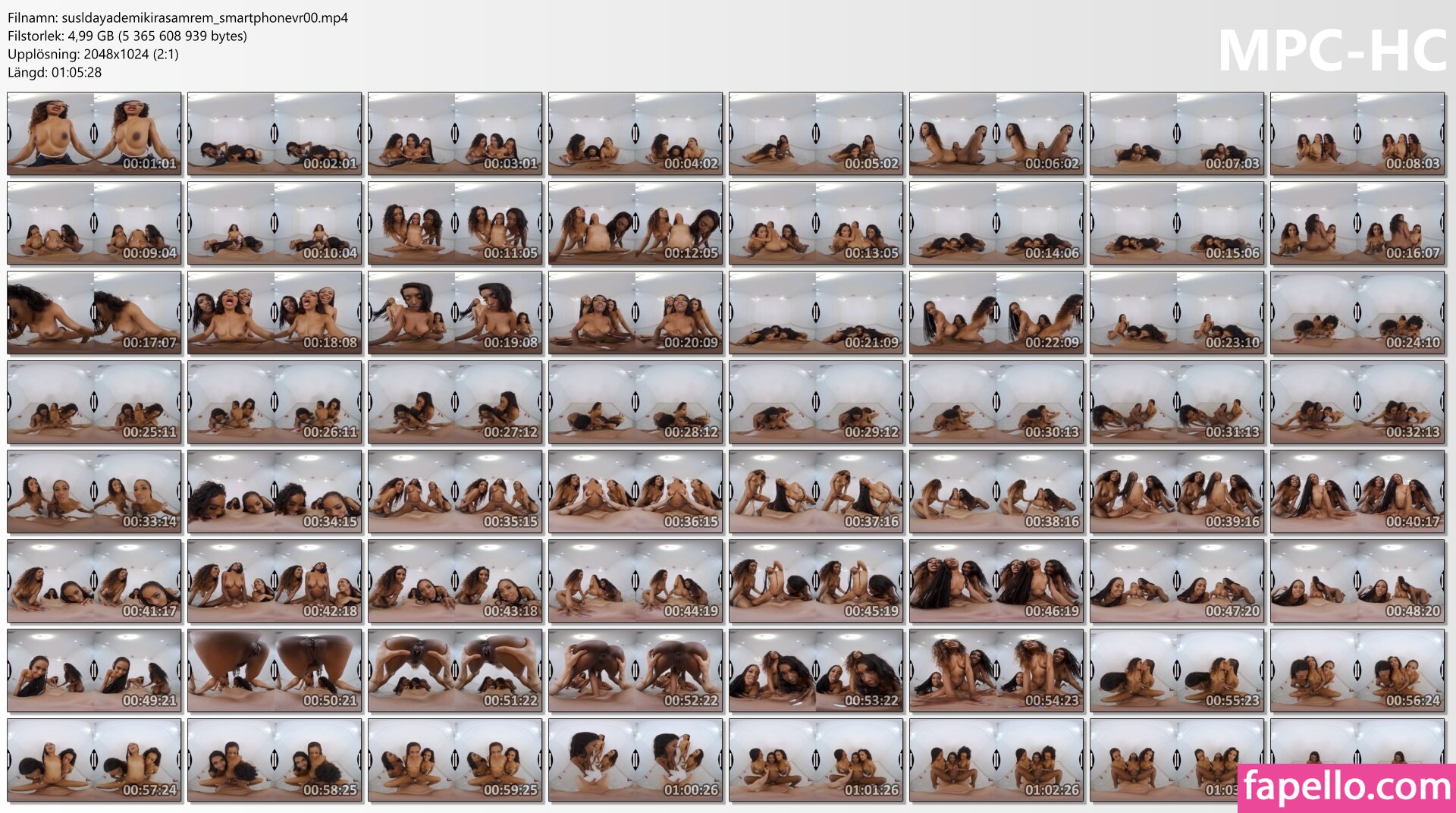Image resolution: width=1456 pixels, height=813 pixels.
Task: Open the frame labeled 00:44:19
Action: 635,582
